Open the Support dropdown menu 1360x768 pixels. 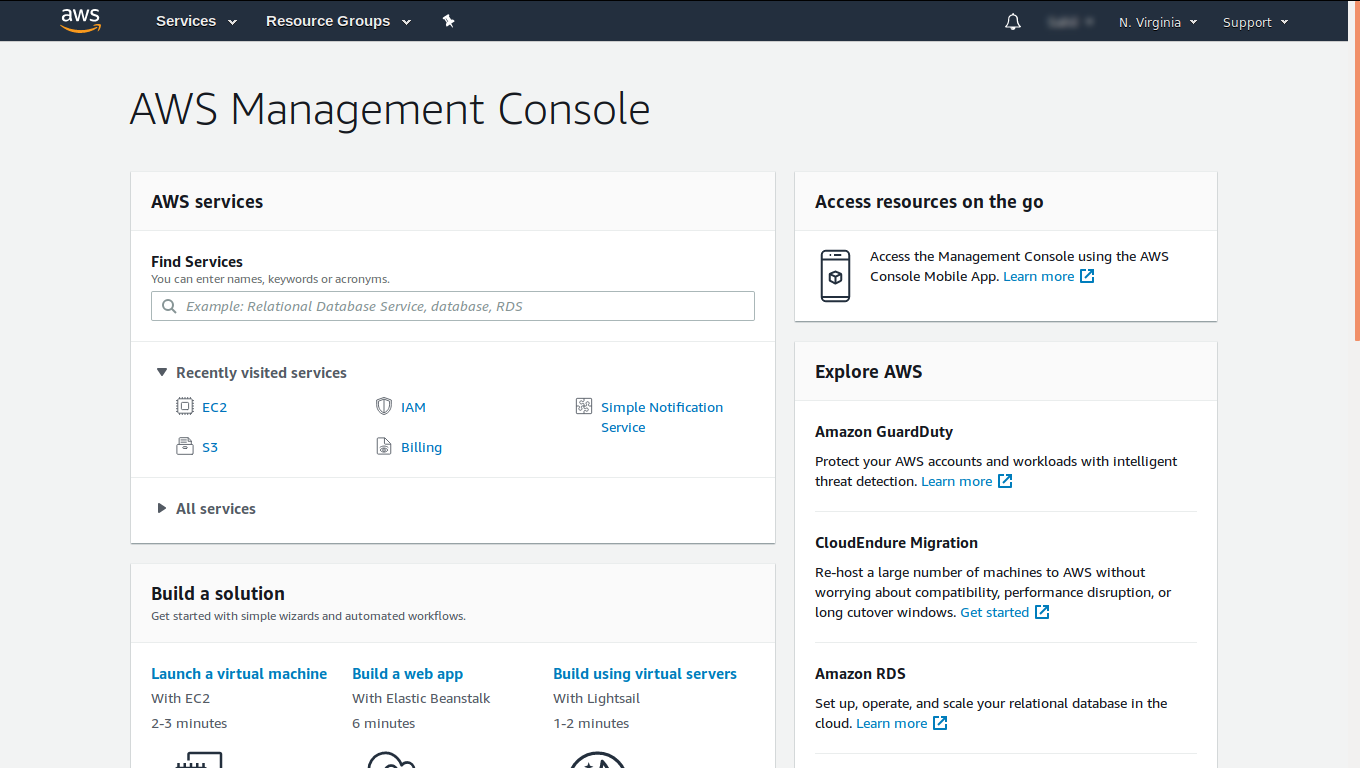click(1255, 22)
